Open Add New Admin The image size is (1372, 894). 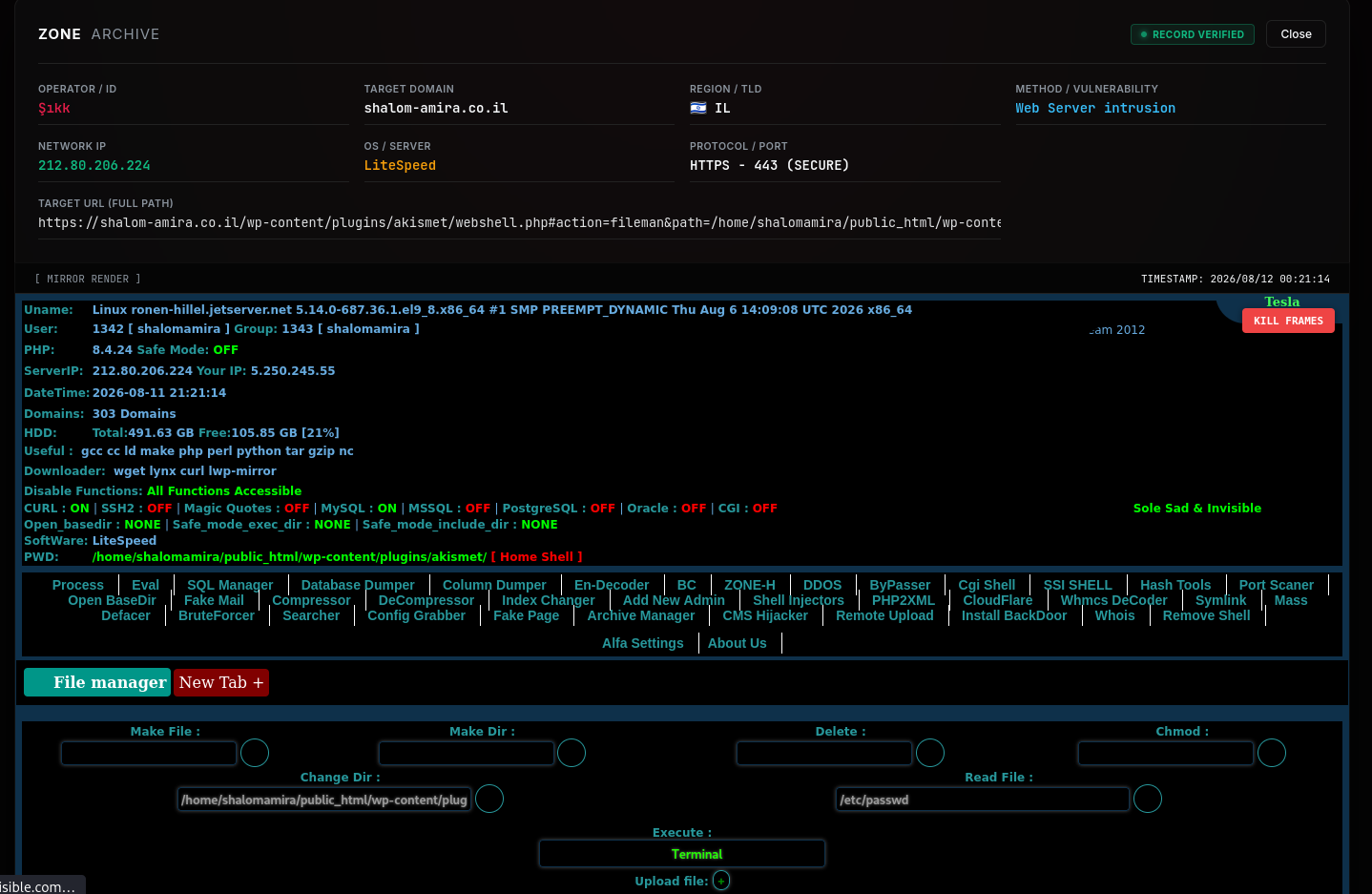click(674, 600)
